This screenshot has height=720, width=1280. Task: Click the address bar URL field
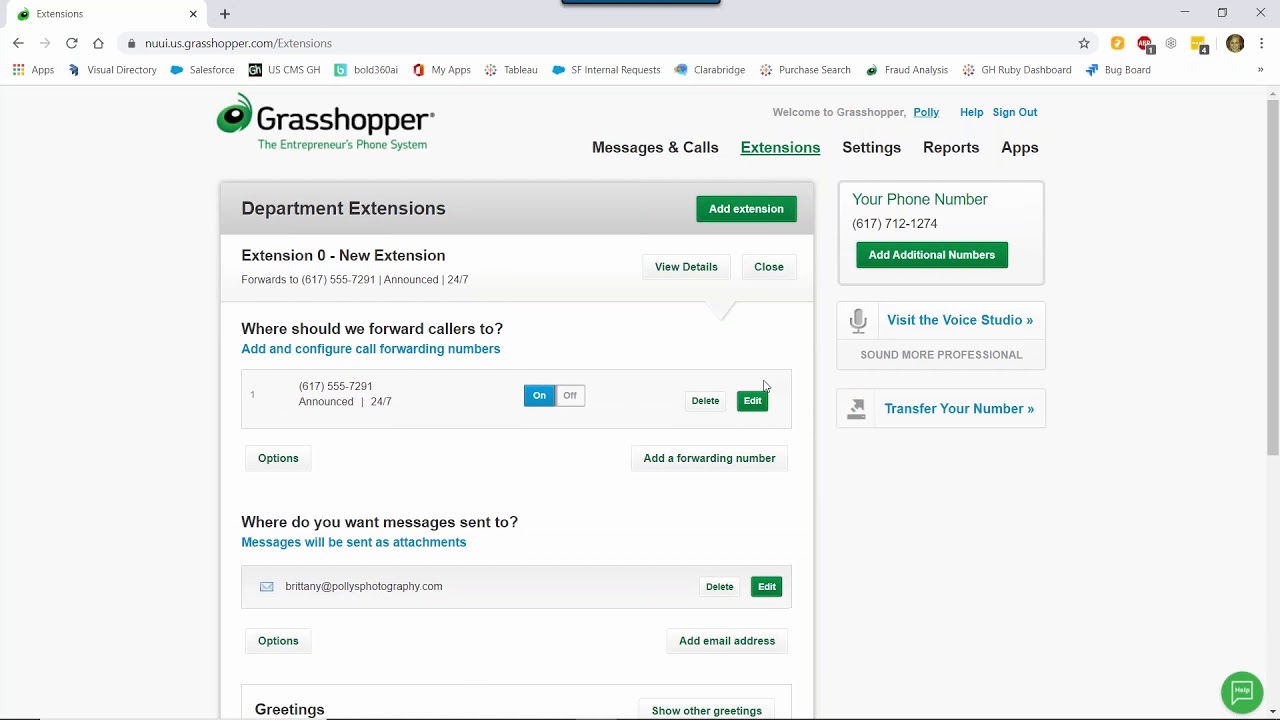click(600, 43)
